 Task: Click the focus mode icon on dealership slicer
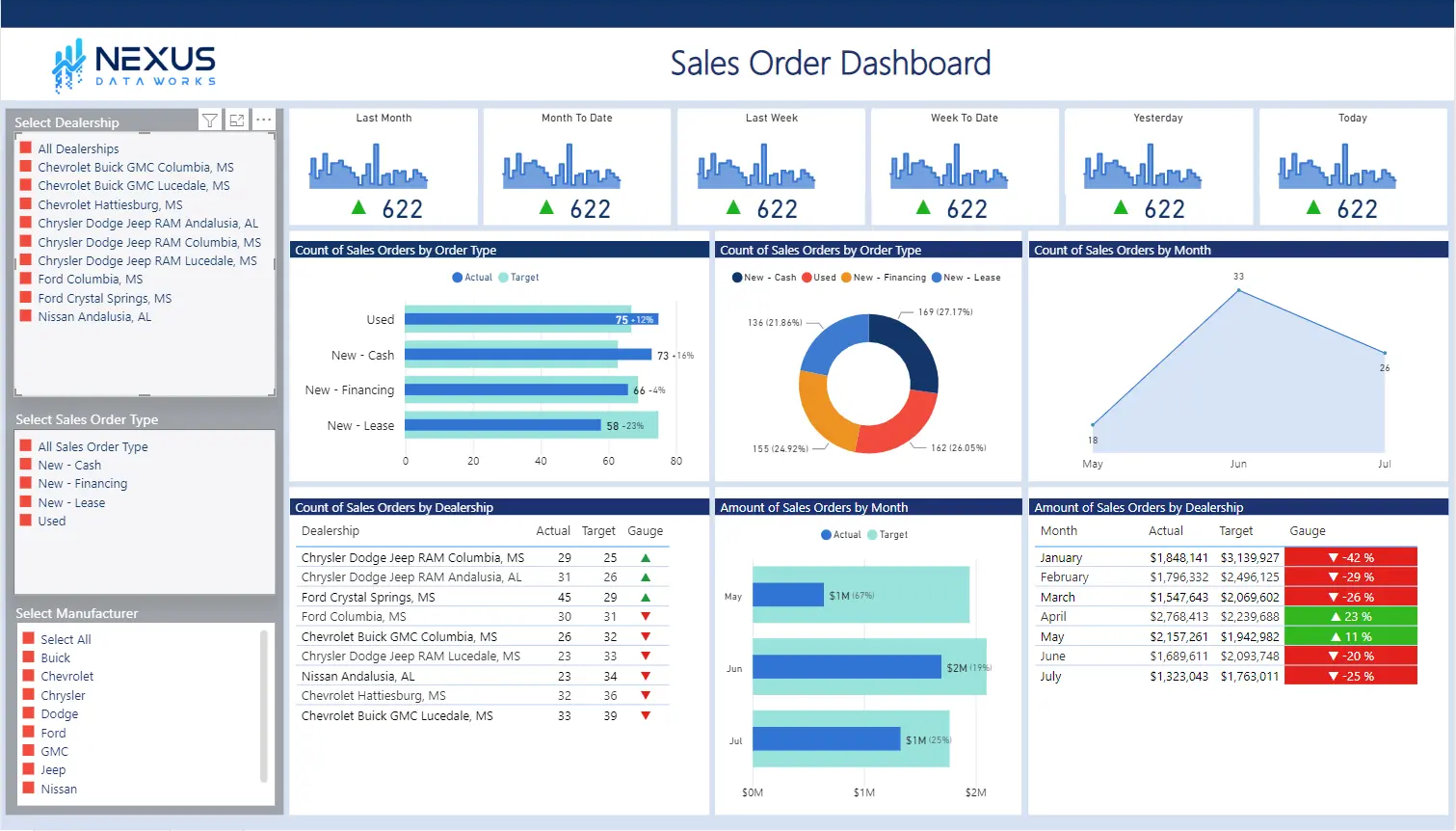pyautogui.click(x=236, y=121)
